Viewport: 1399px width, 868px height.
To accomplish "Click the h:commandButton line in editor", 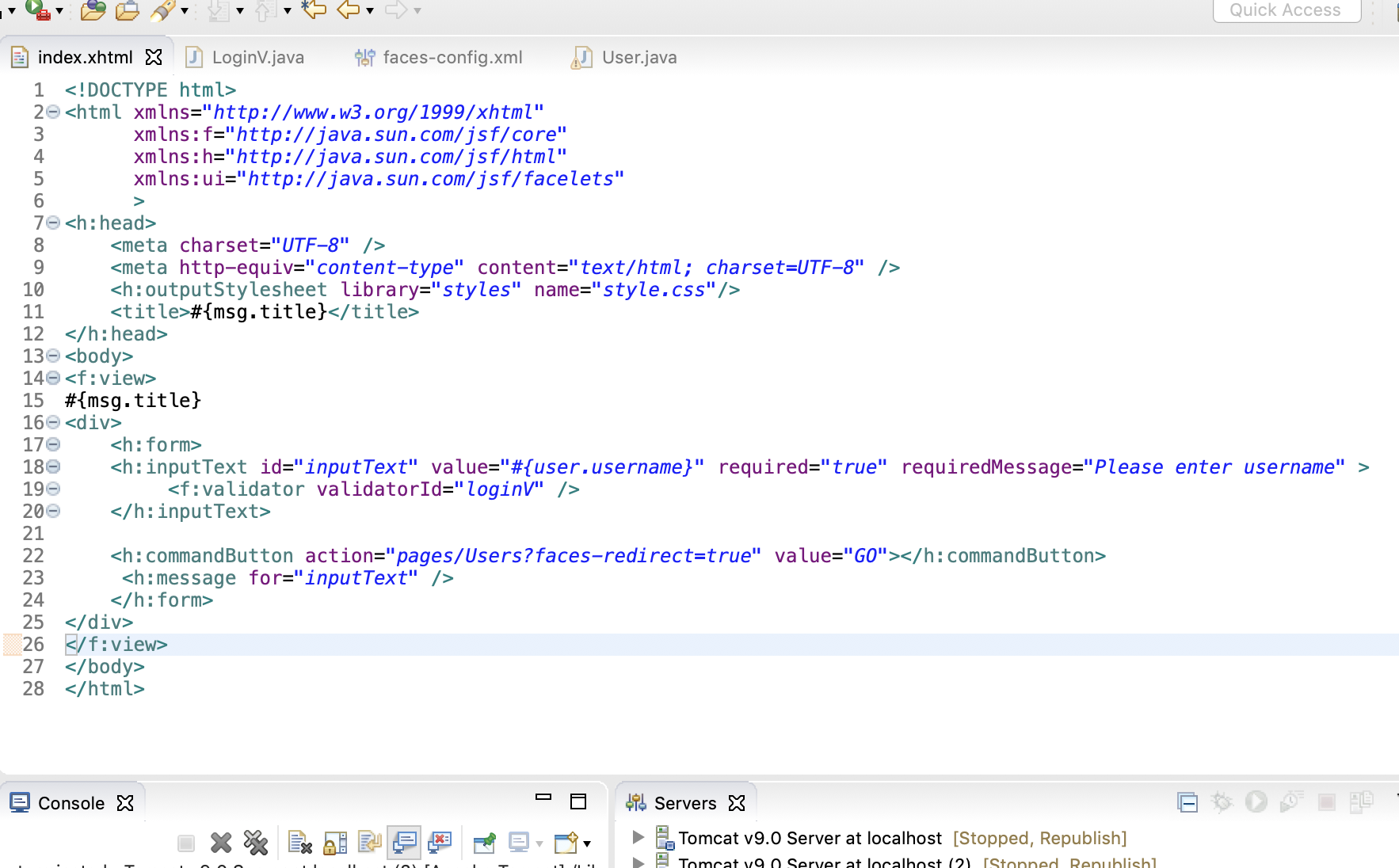I will [608, 555].
